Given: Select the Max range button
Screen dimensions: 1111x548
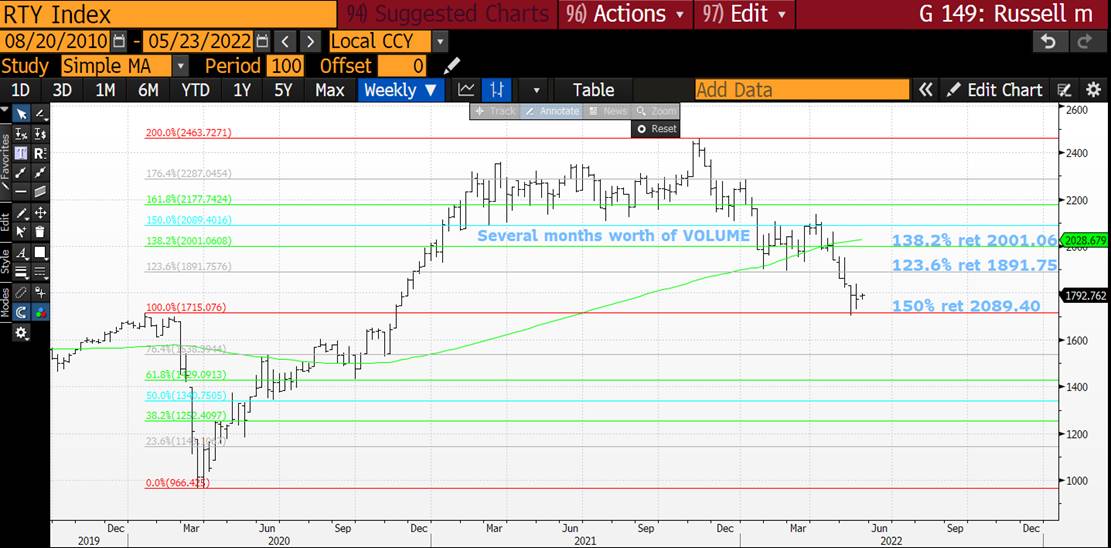Looking at the screenshot, I should point(329,90).
